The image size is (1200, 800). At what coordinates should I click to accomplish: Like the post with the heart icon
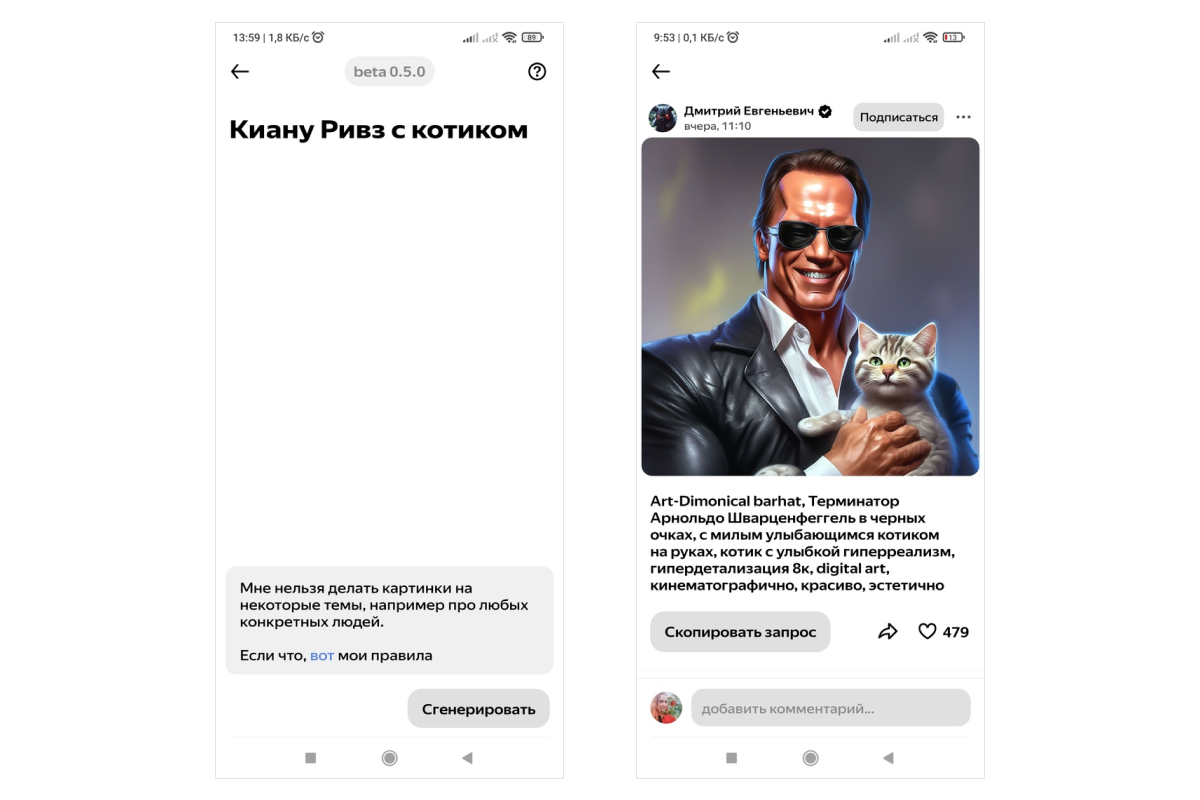[927, 632]
